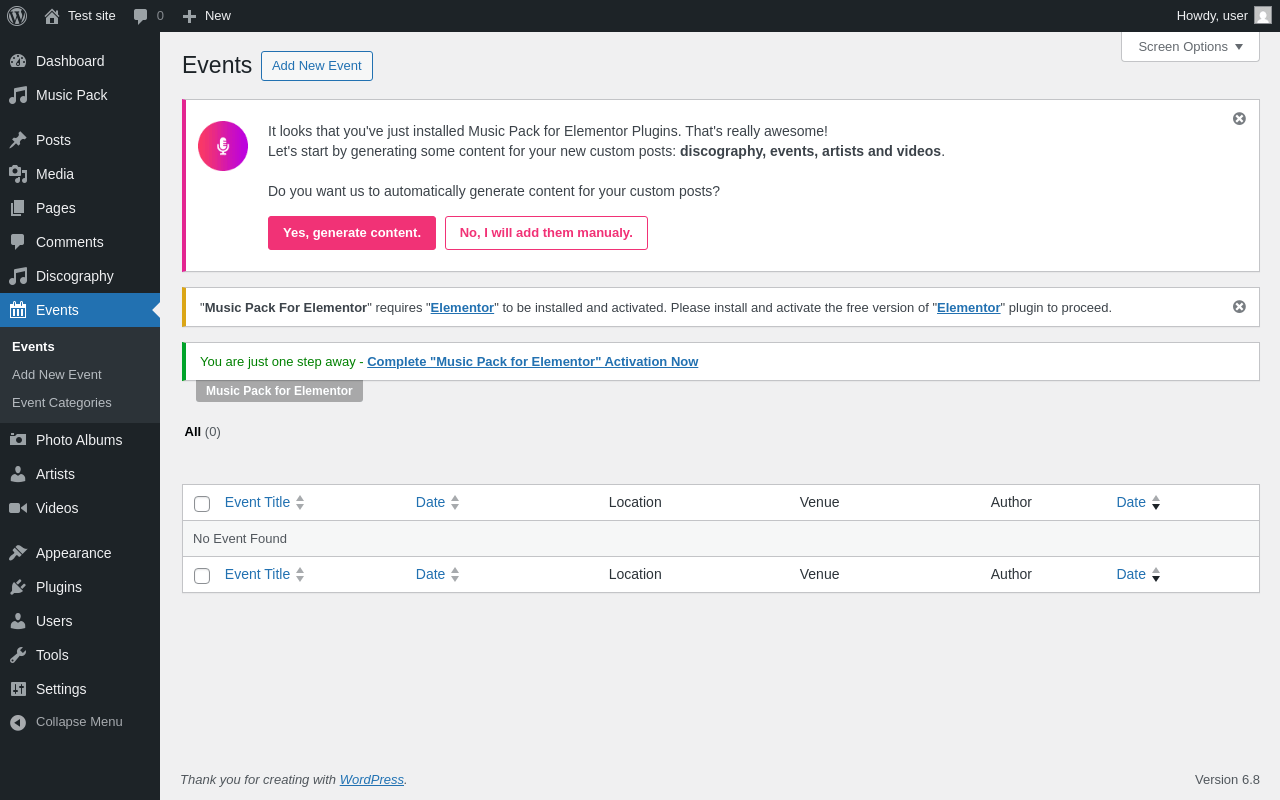The image size is (1280, 800).
Task: Click Howdy, user account text
Action: (x=1212, y=16)
